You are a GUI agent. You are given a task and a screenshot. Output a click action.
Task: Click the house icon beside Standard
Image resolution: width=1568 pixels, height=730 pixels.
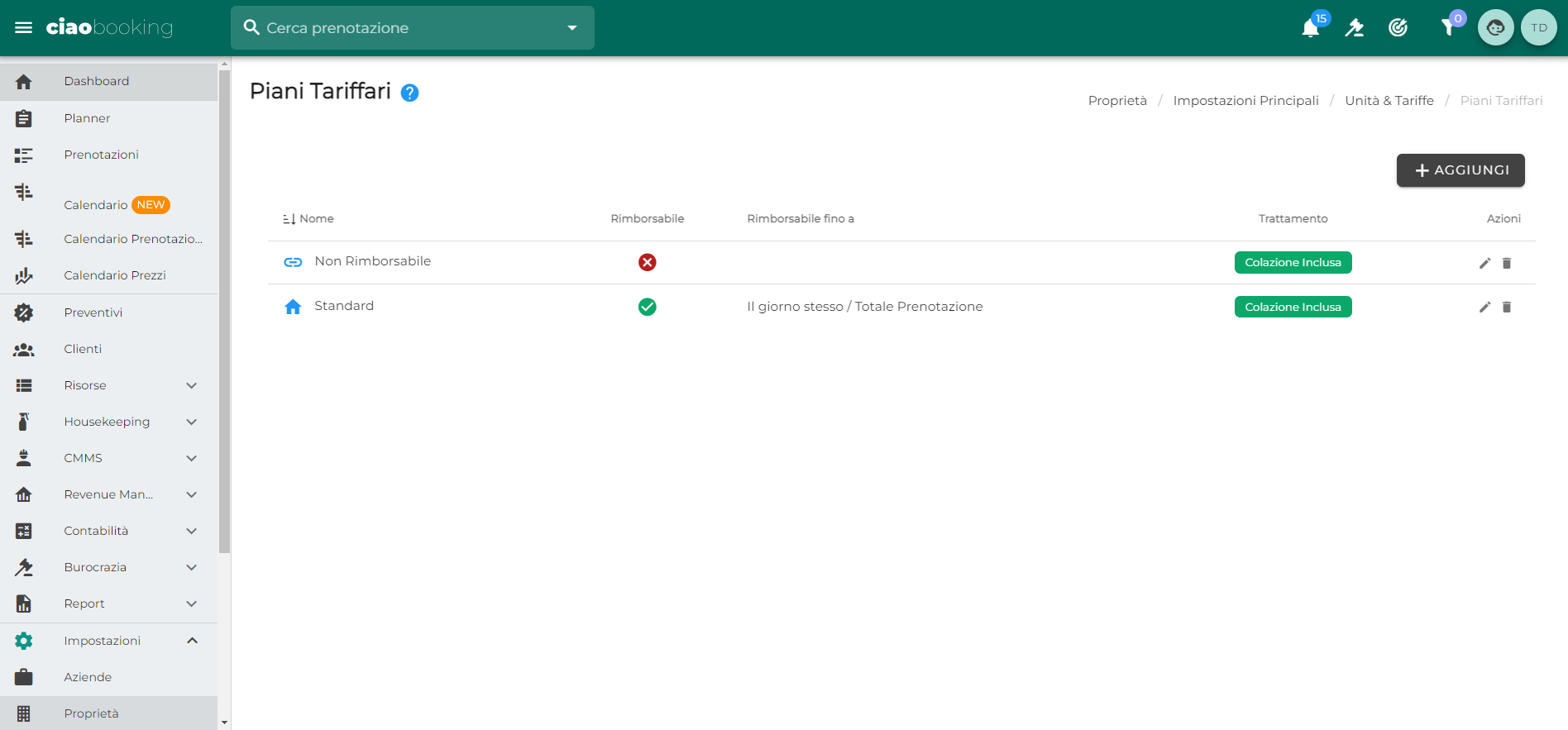[293, 307]
